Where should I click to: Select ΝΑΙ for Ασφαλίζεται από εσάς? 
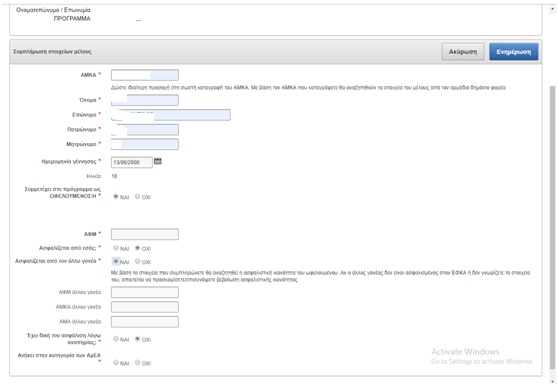(x=116, y=248)
